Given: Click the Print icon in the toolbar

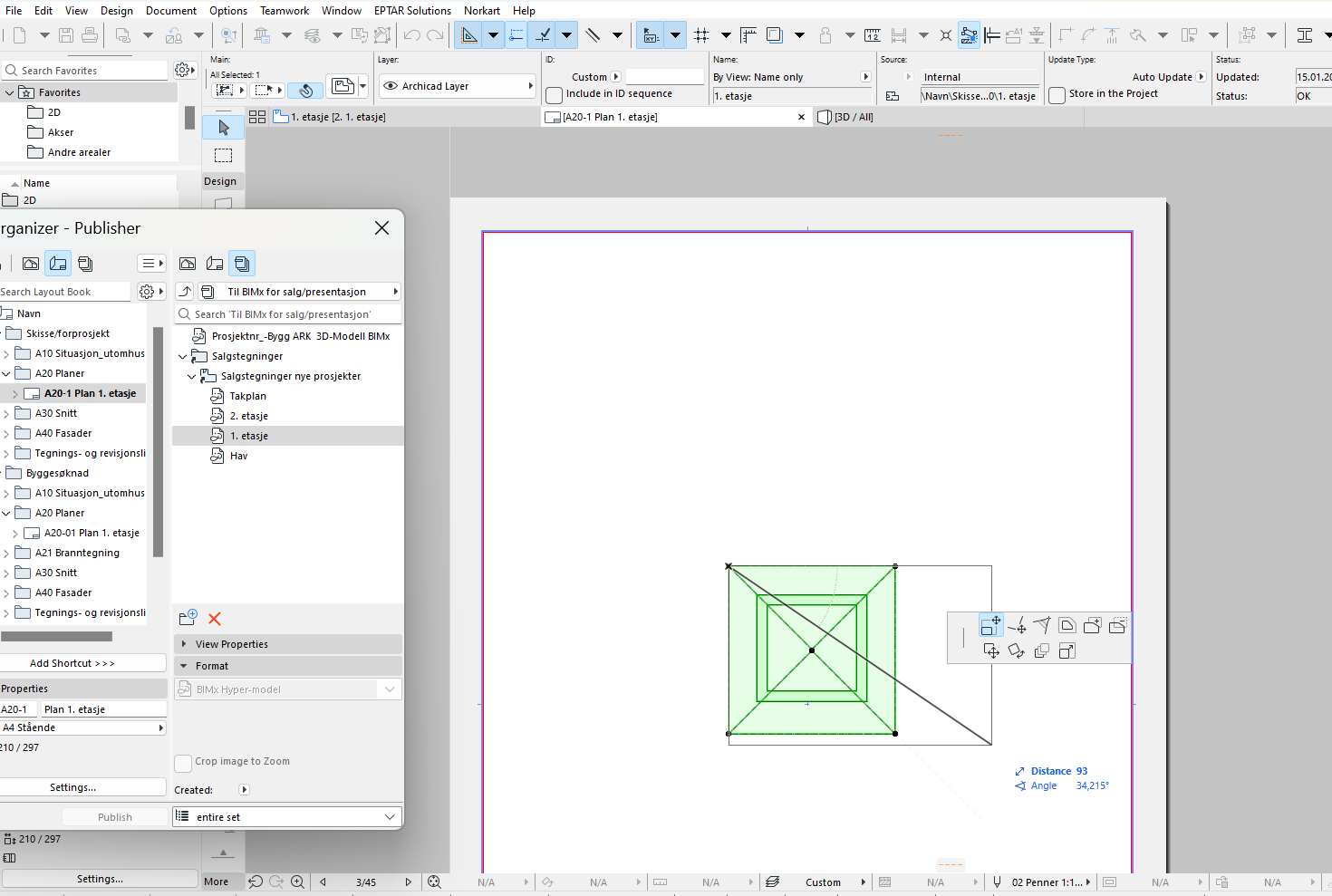Looking at the screenshot, I should click(x=90, y=35).
